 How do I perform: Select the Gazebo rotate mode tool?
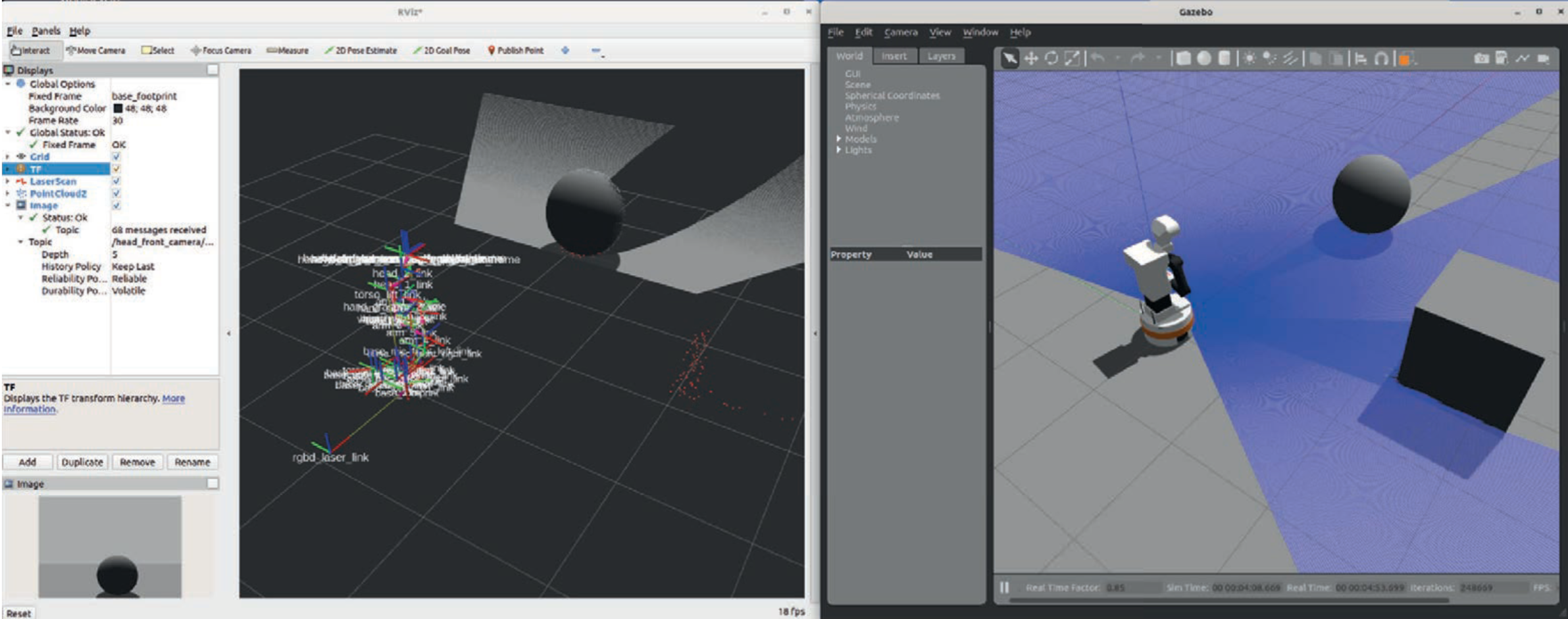[x=1051, y=59]
